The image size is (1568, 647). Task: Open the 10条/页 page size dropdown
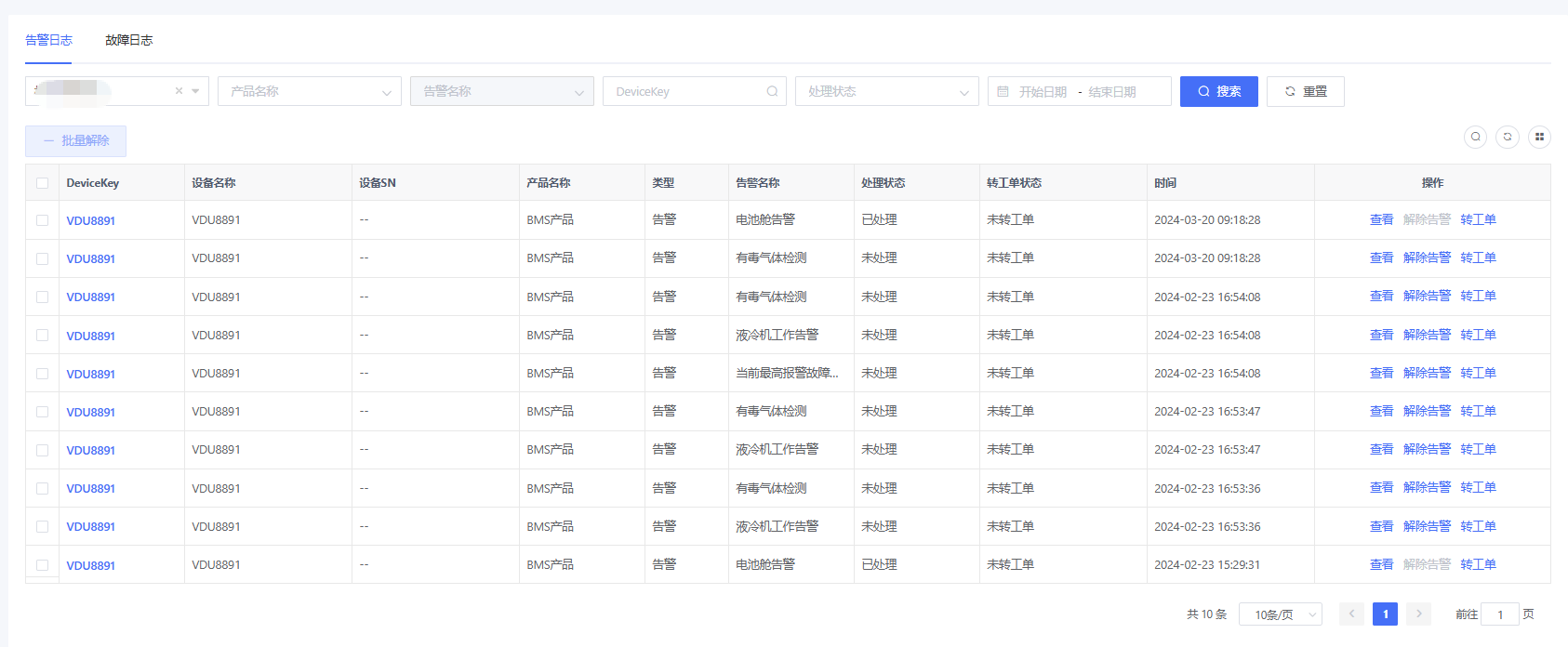pos(1280,614)
